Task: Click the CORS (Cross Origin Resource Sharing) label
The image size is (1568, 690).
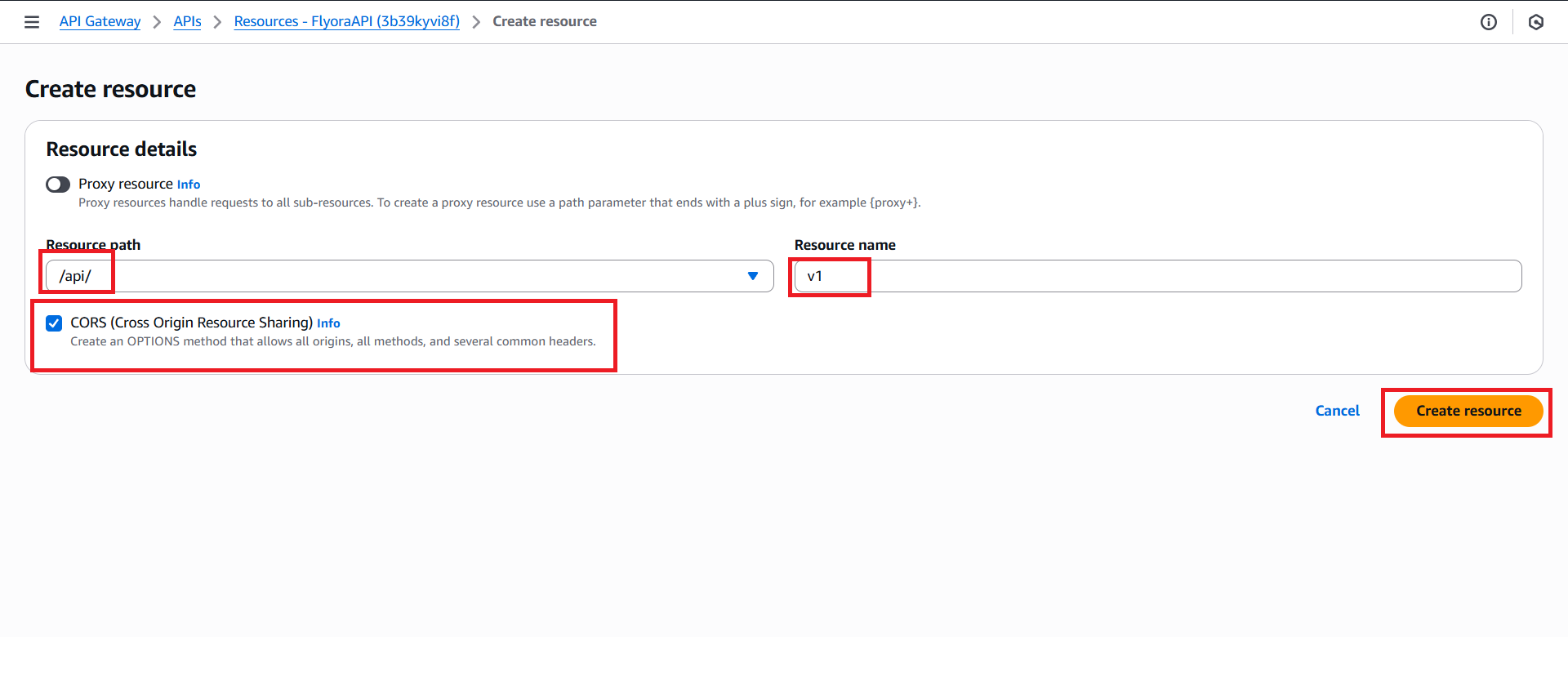Action: pos(191,323)
